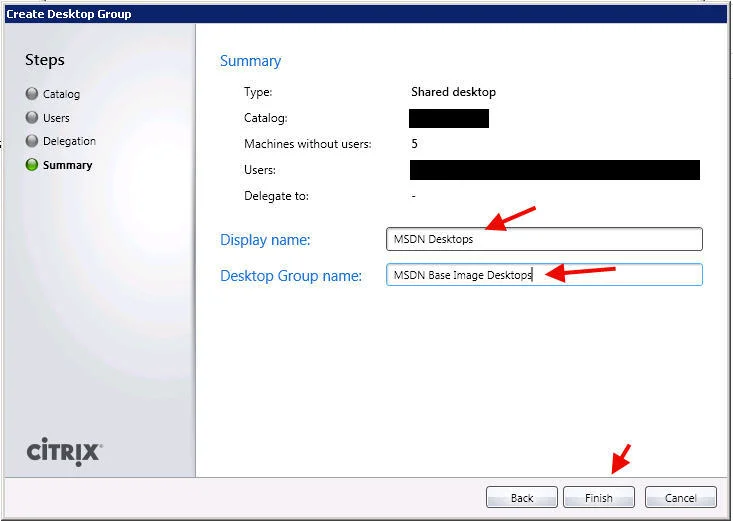Click the 'Shared desktop' type value
The width and height of the screenshot is (733, 521).
click(453, 92)
